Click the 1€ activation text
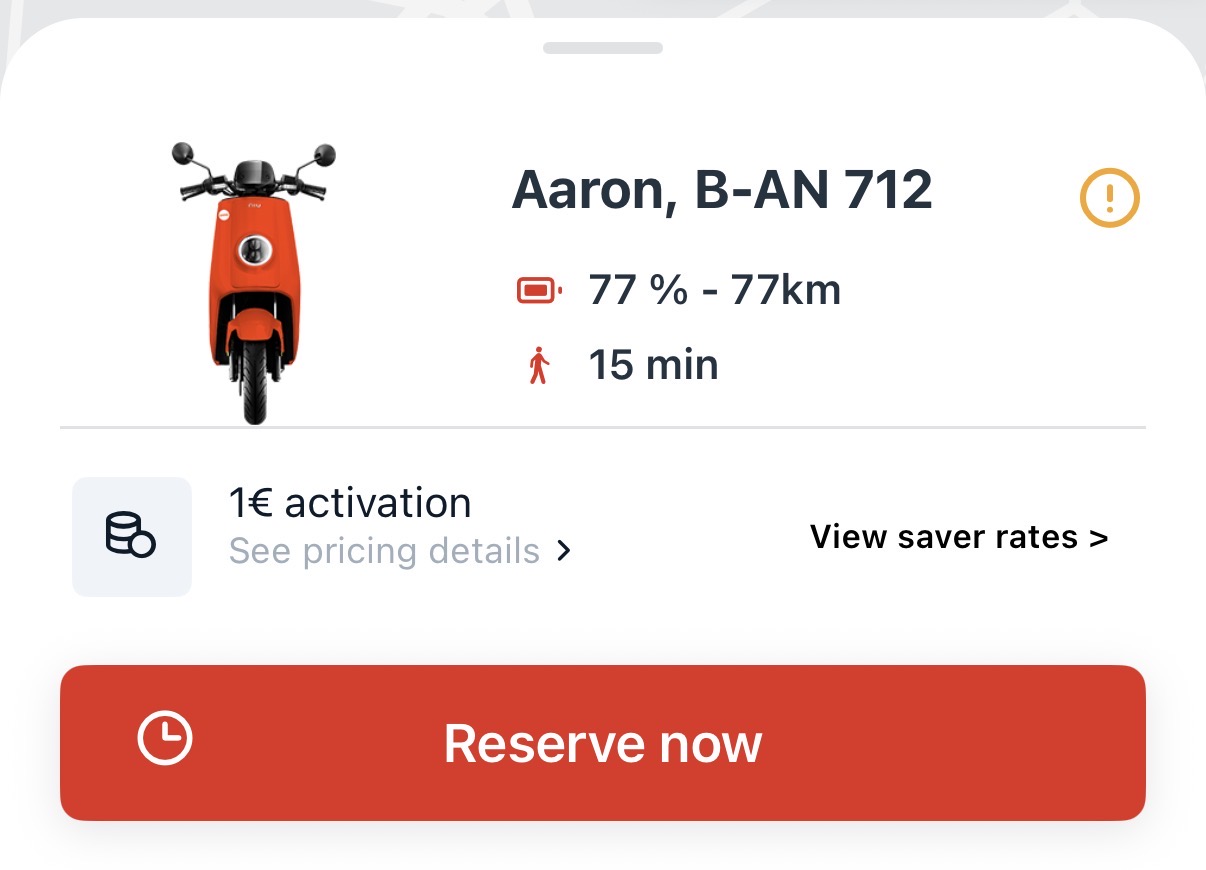The height and width of the screenshot is (870, 1206). click(350, 503)
